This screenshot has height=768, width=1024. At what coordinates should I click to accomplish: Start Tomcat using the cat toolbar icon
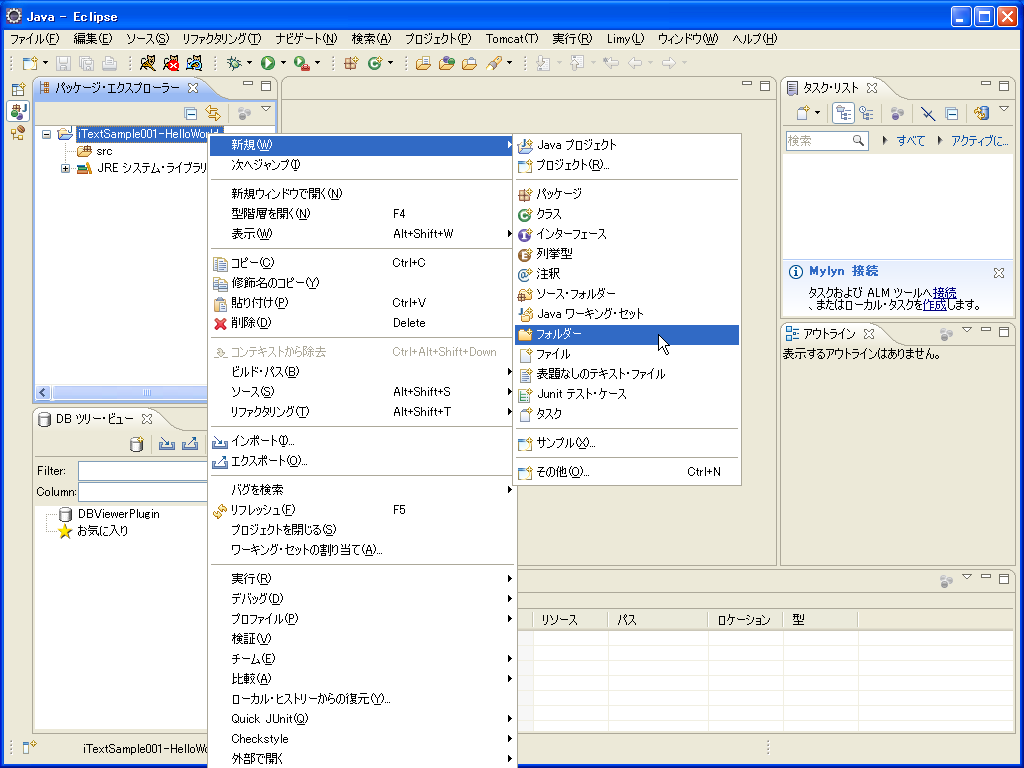click(148, 63)
